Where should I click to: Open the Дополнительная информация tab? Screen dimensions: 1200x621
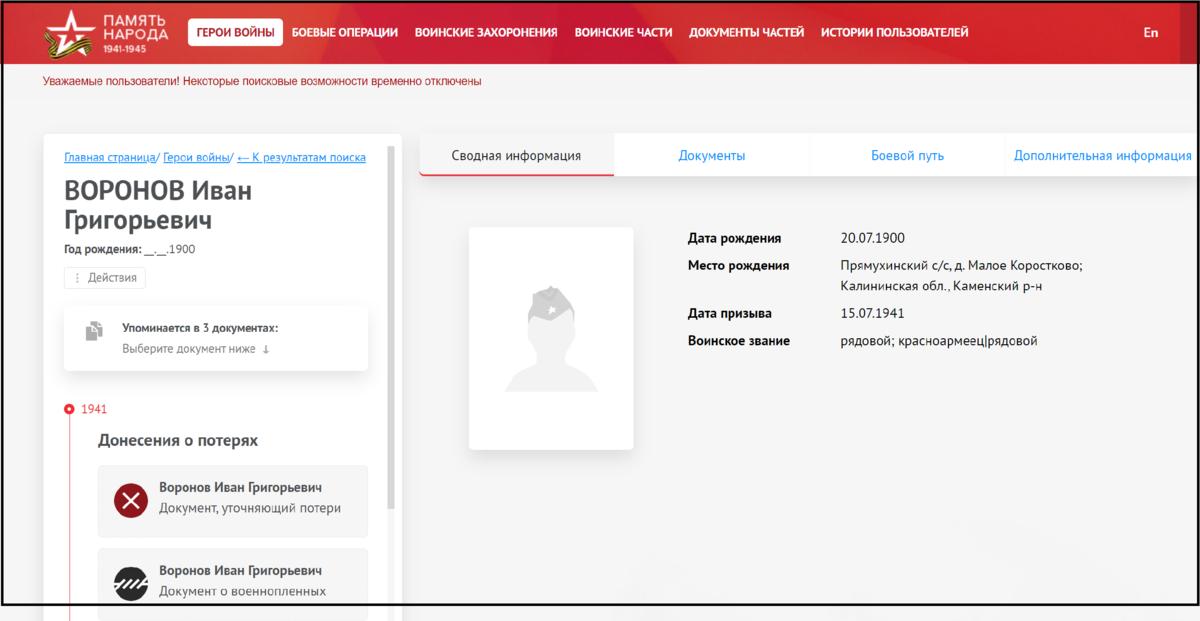[1100, 155]
